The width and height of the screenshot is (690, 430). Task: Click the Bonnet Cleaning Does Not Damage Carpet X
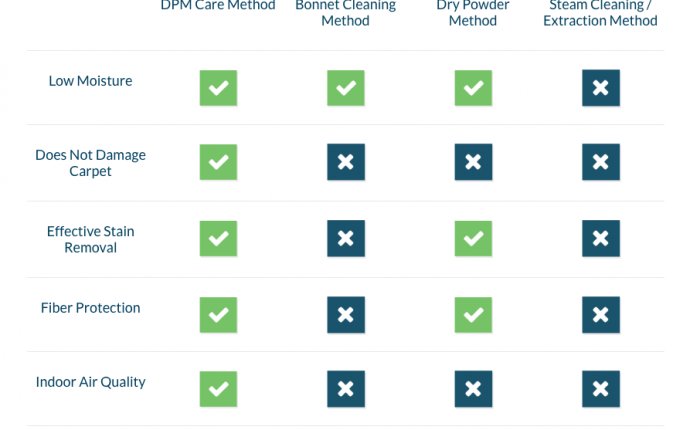(x=346, y=162)
